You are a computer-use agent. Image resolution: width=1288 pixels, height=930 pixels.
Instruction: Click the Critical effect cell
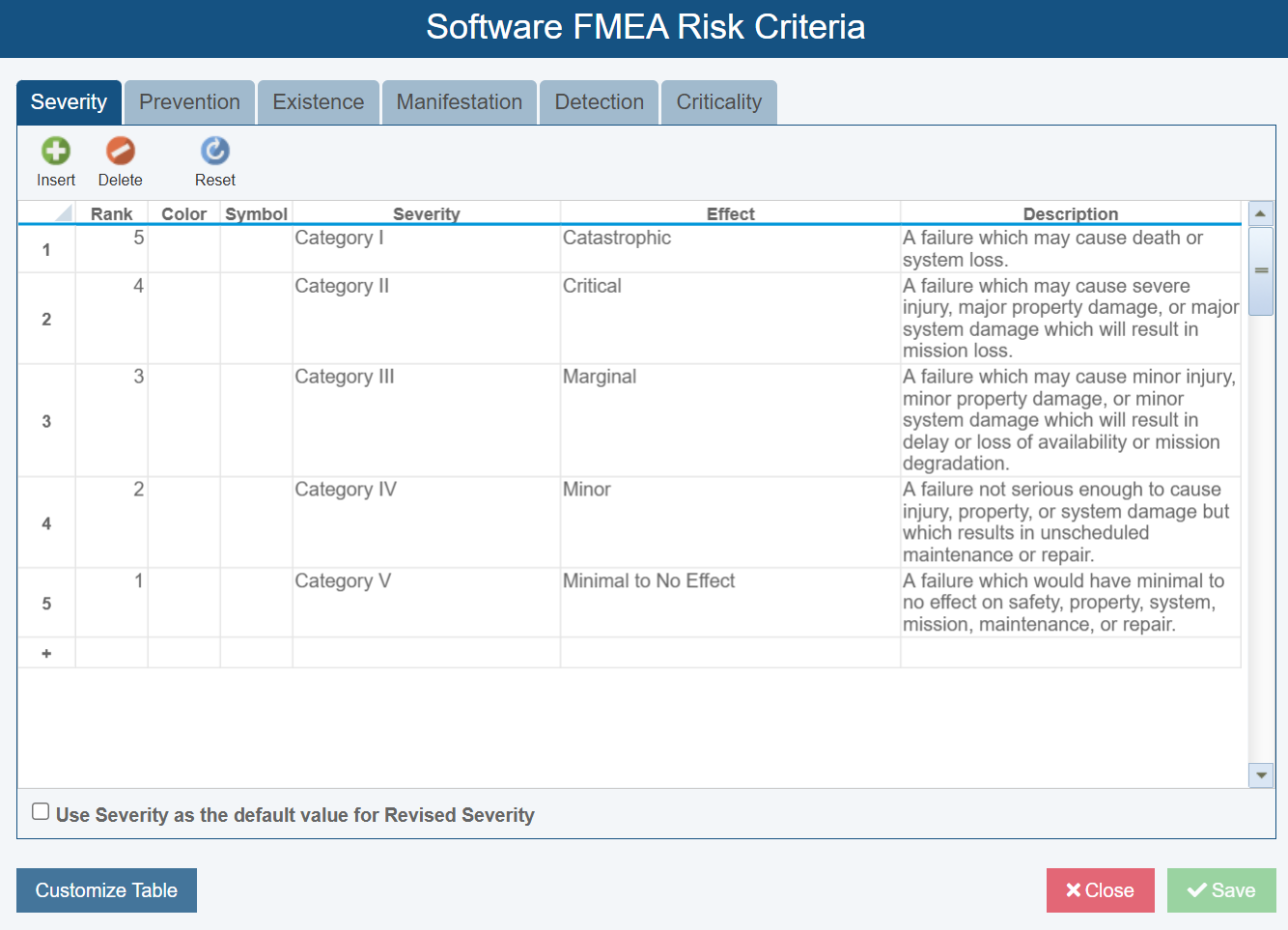731,319
